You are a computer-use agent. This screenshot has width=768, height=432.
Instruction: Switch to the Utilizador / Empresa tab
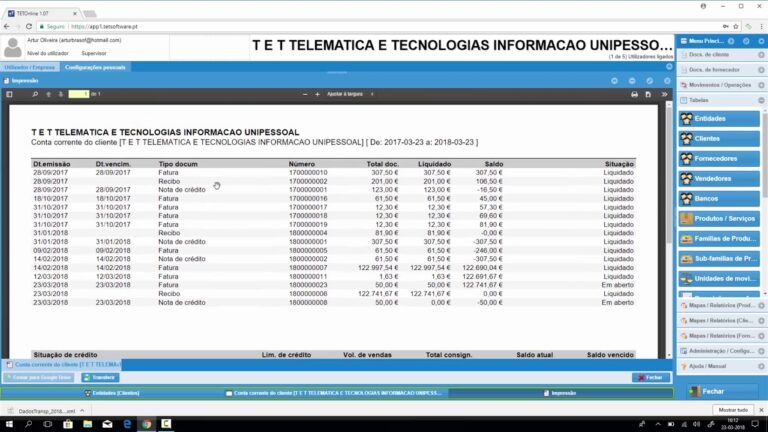click(x=30, y=67)
